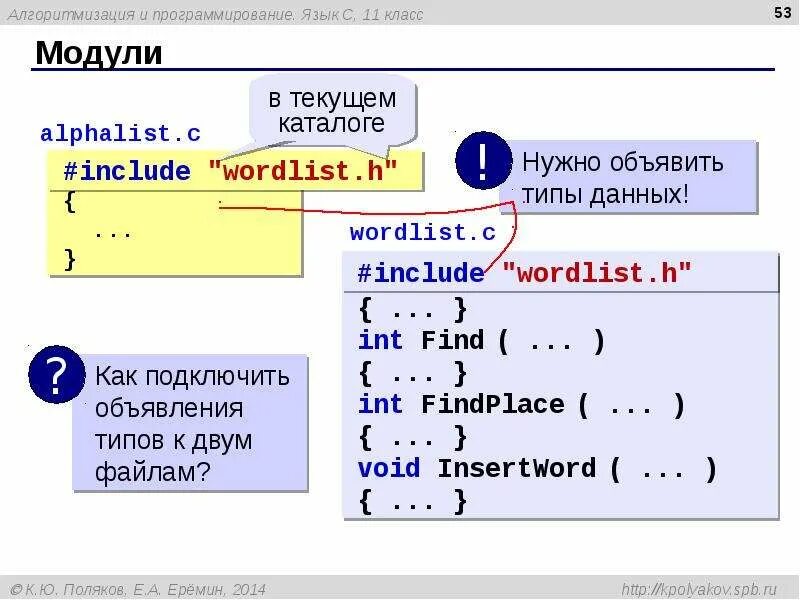
Task: Click slide number 53 in the header
Action: click(782, 12)
